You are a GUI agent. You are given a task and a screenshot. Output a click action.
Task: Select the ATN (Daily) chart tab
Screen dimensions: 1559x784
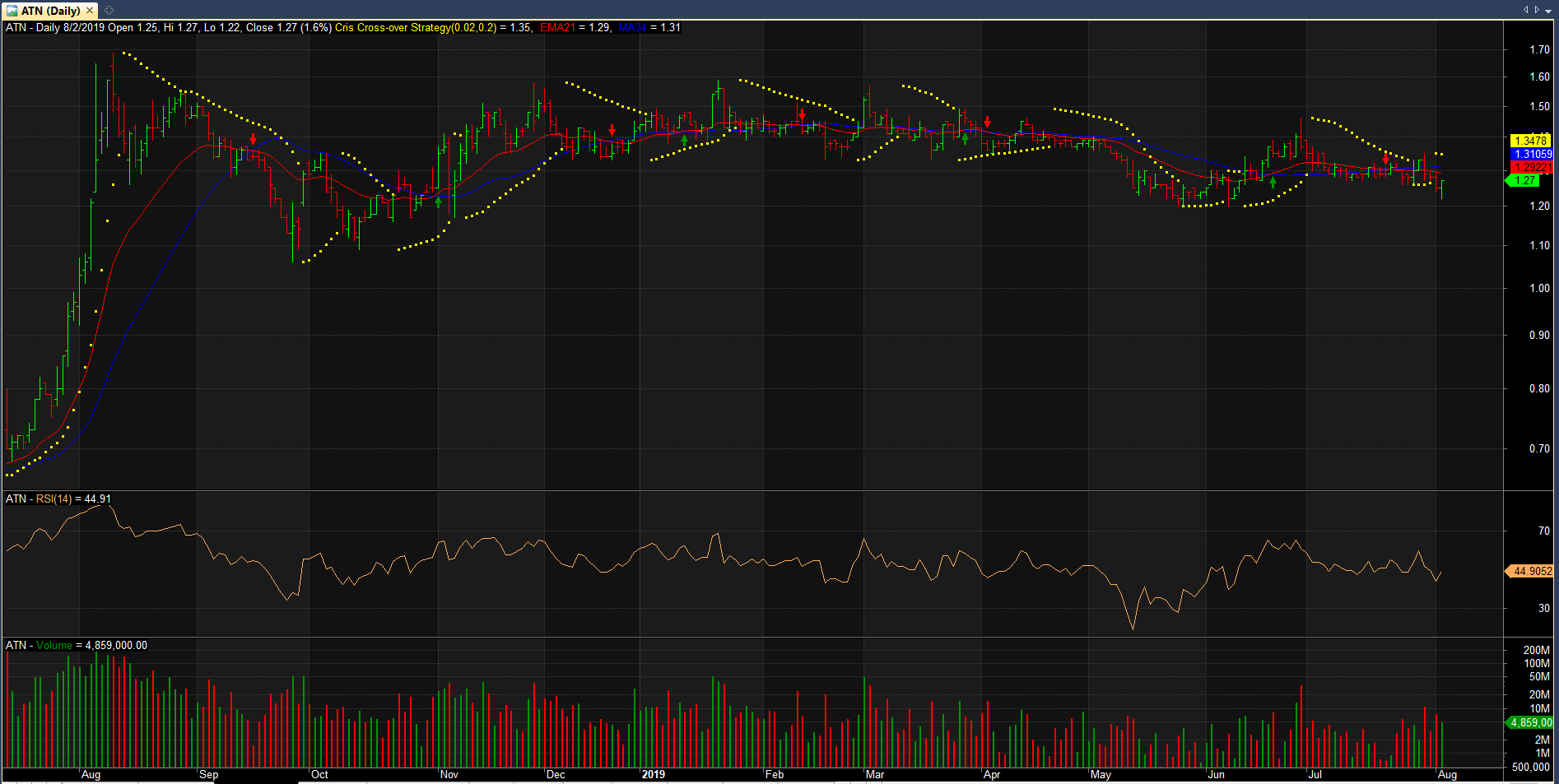click(50, 11)
